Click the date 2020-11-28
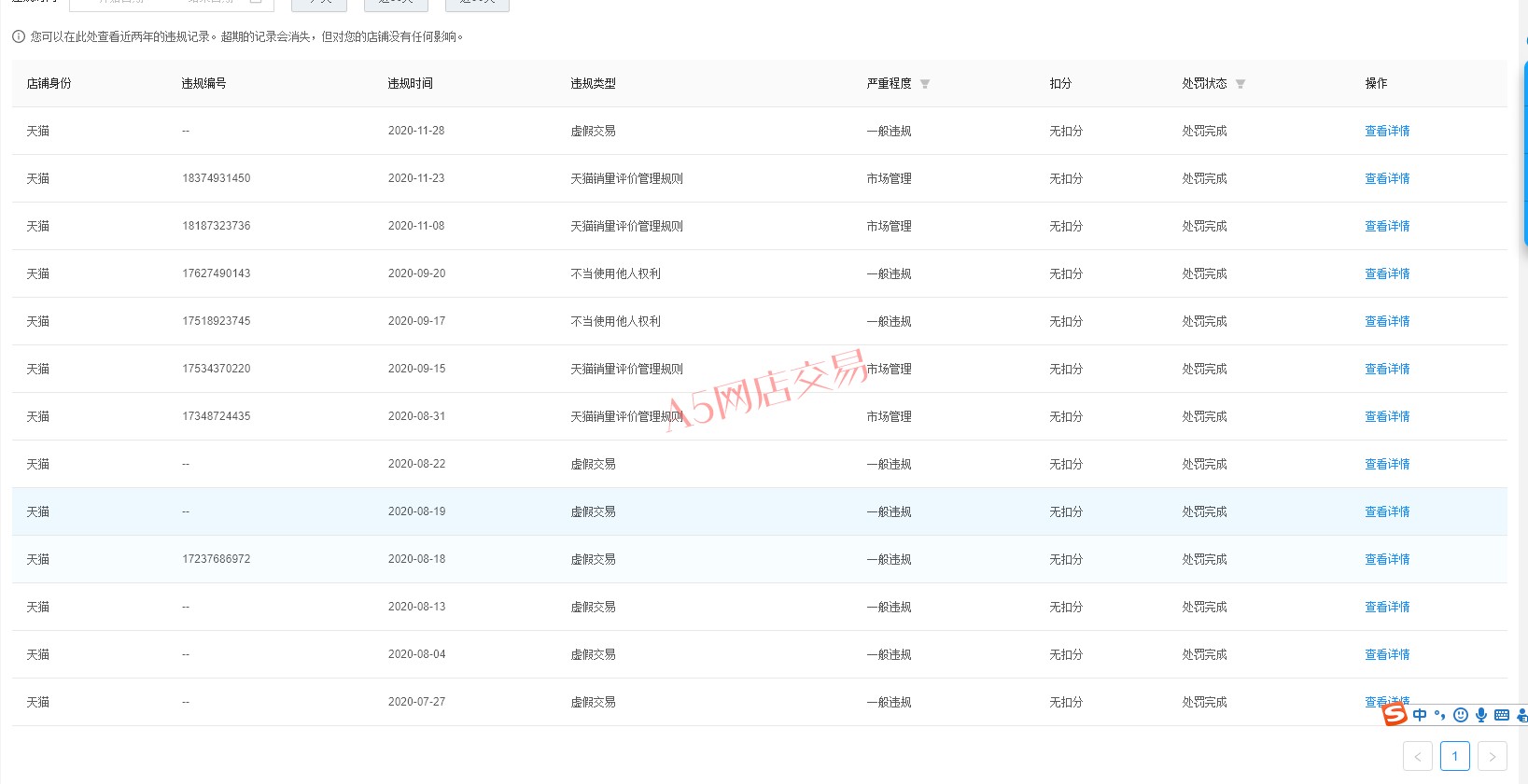 point(416,131)
